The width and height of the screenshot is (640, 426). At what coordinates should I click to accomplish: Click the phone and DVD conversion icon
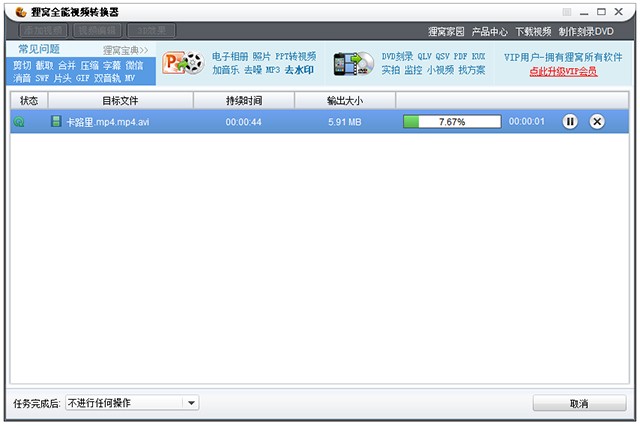tap(353, 63)
